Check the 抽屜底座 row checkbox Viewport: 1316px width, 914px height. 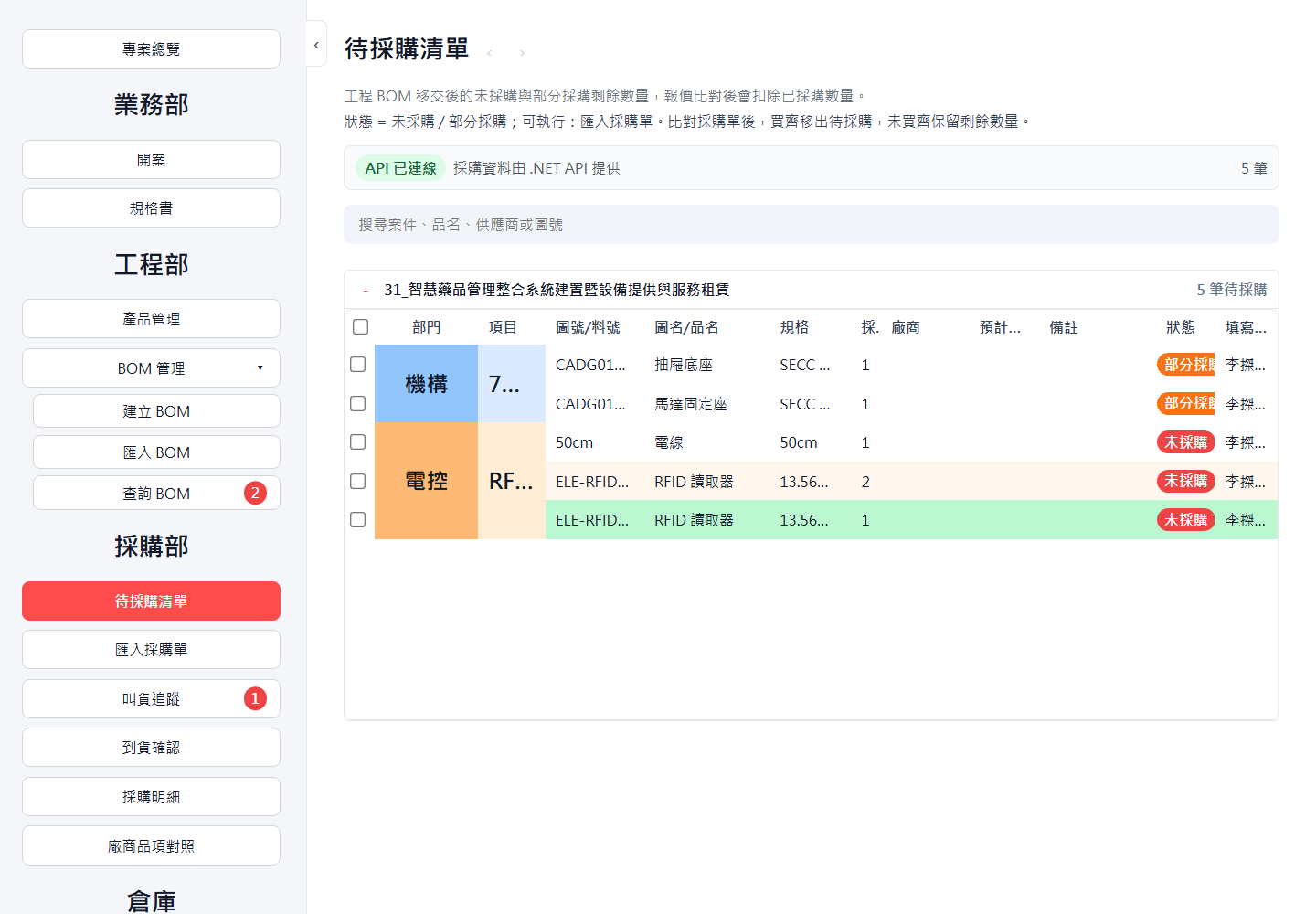pos(358,364)
